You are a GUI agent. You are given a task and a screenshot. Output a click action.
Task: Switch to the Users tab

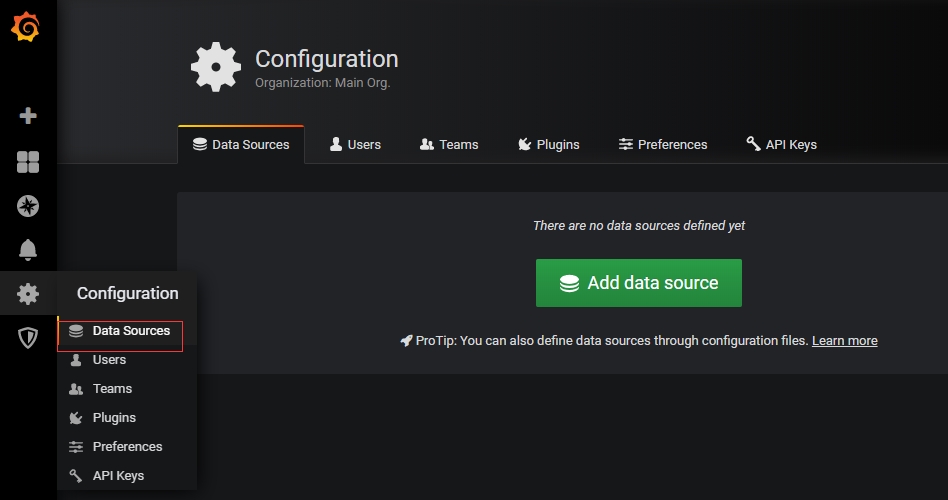coord(355,145)
